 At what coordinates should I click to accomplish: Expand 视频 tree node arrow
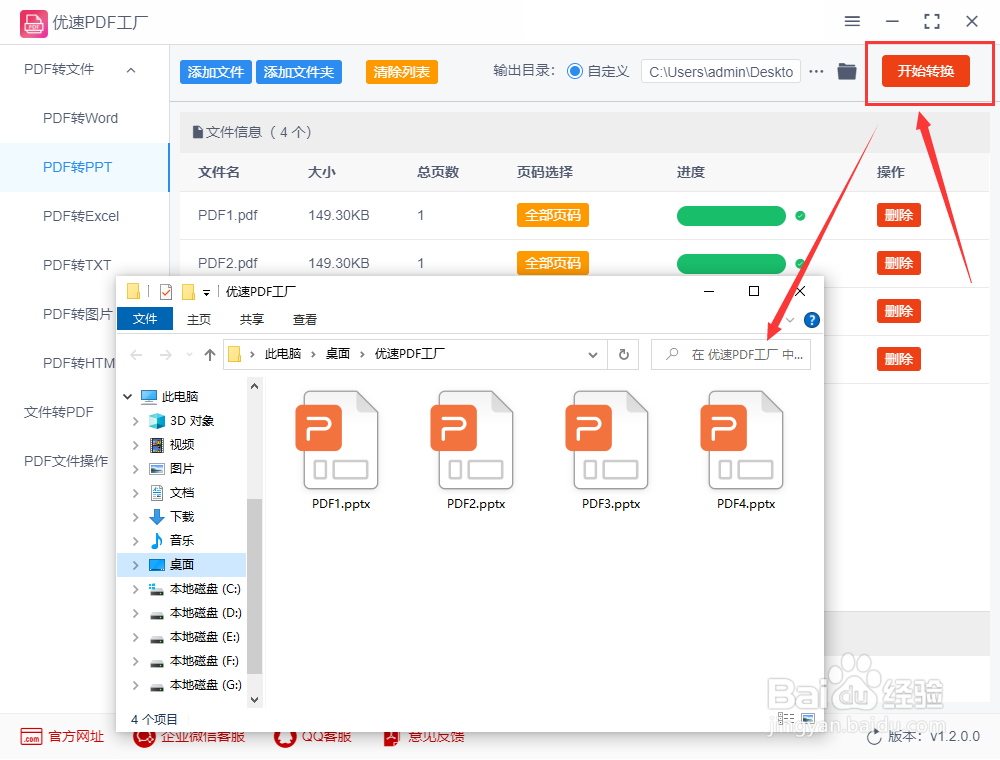[135, 445]
